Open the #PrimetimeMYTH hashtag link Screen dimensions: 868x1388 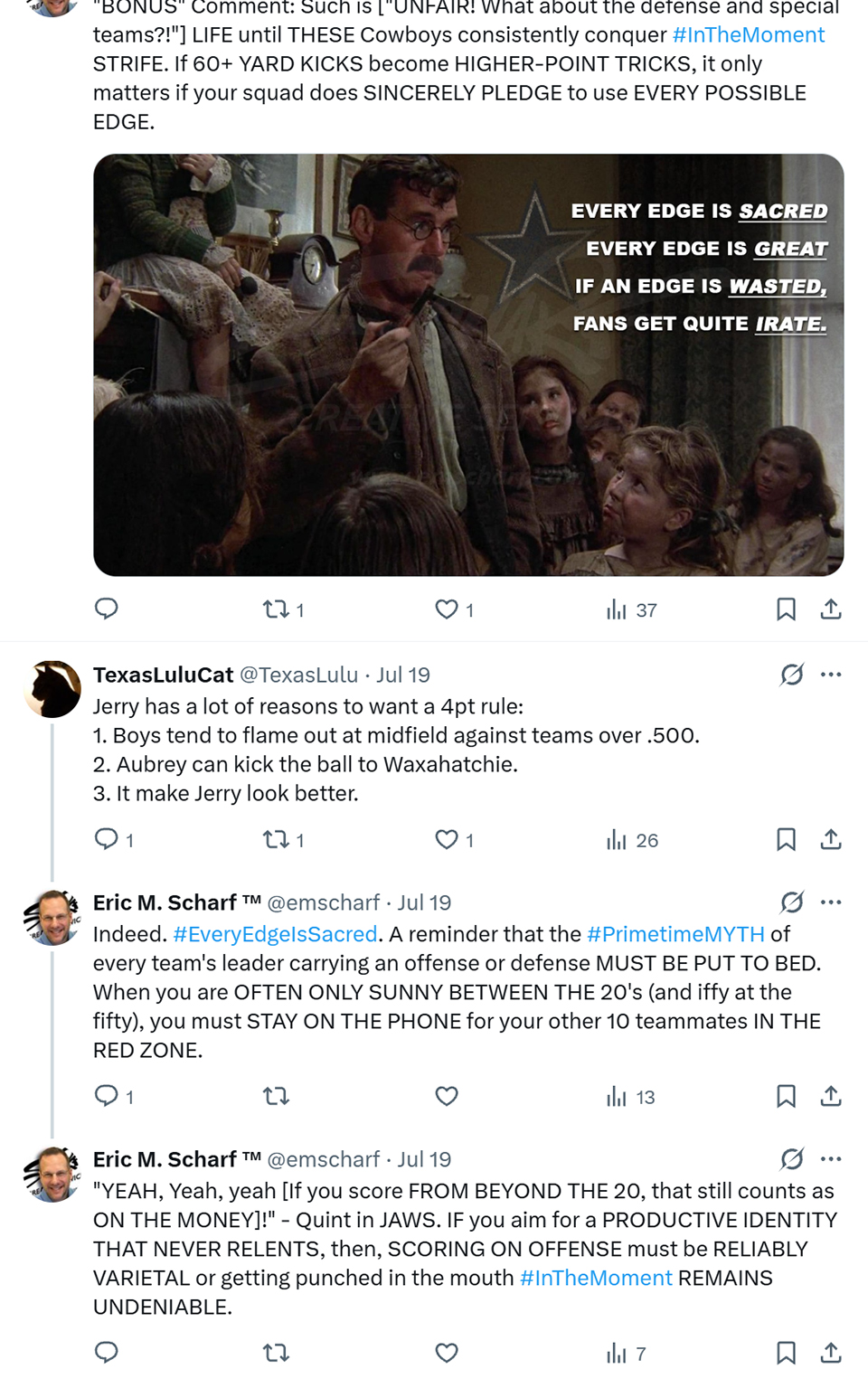pyautogui.click(x=675, y=934)
